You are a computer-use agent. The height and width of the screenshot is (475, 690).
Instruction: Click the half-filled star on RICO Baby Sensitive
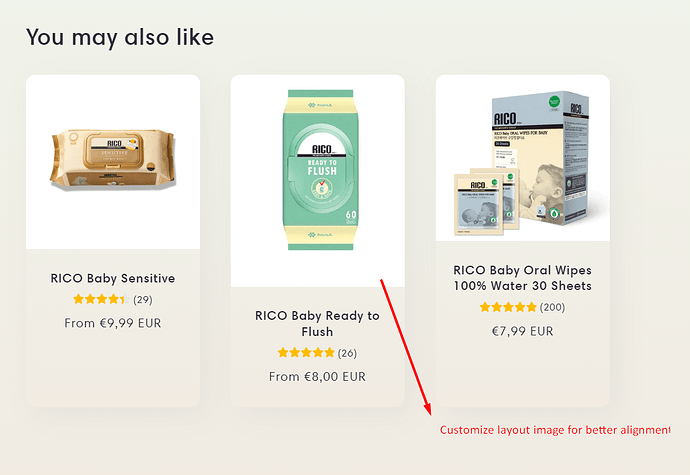(124, 299)
